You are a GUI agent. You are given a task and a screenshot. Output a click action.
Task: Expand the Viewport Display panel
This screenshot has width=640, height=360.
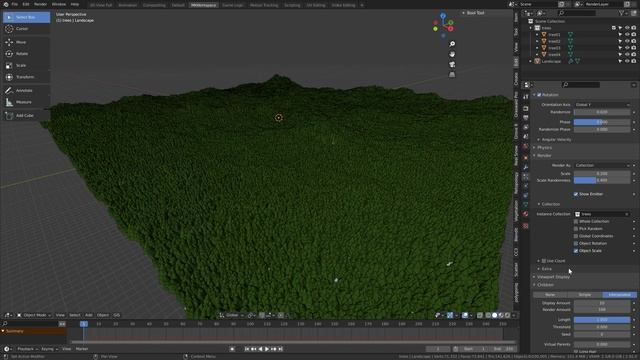point(553,277)
